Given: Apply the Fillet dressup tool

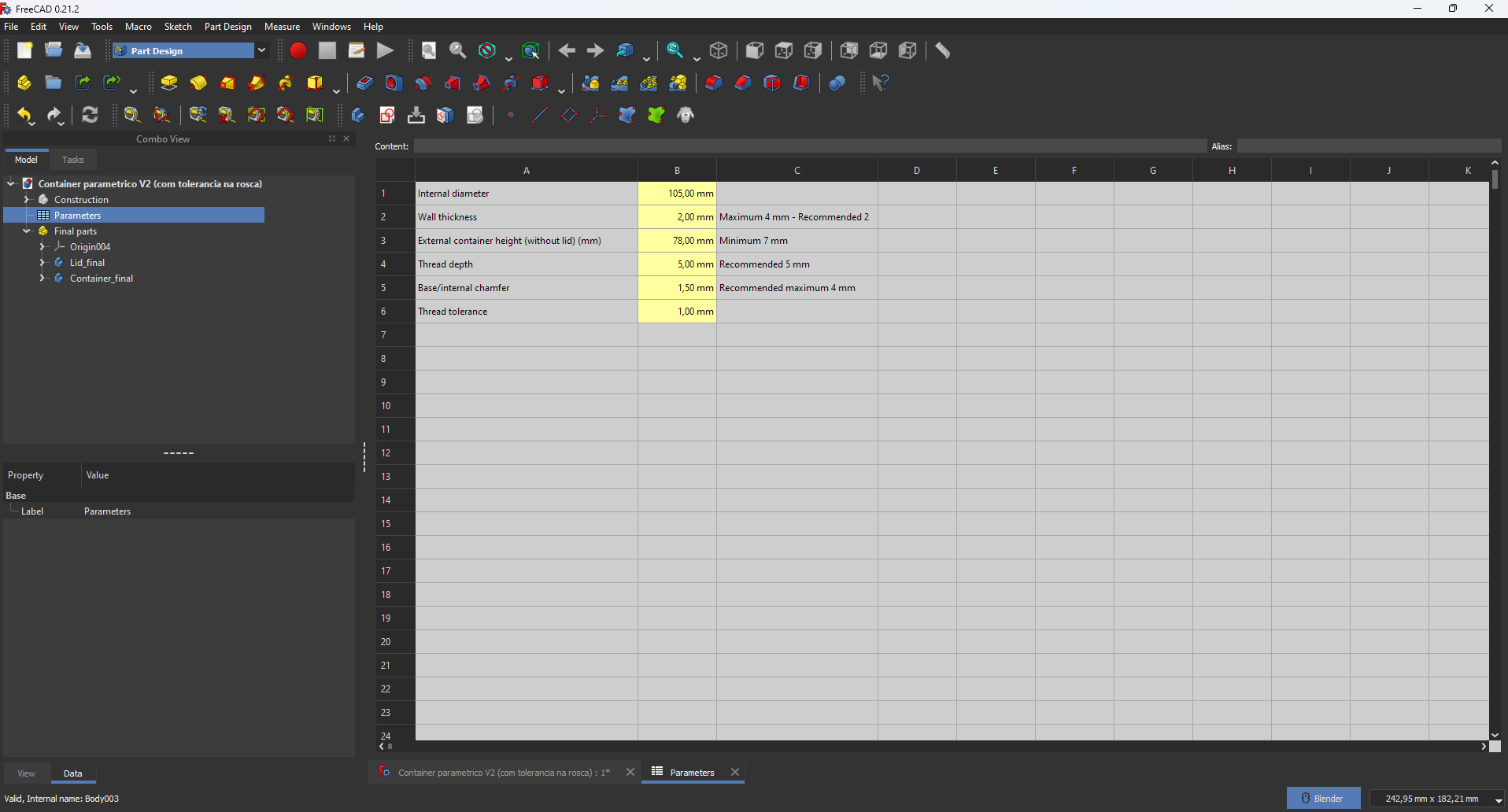Looking at the screenshot, I should (x=713, y=83).
